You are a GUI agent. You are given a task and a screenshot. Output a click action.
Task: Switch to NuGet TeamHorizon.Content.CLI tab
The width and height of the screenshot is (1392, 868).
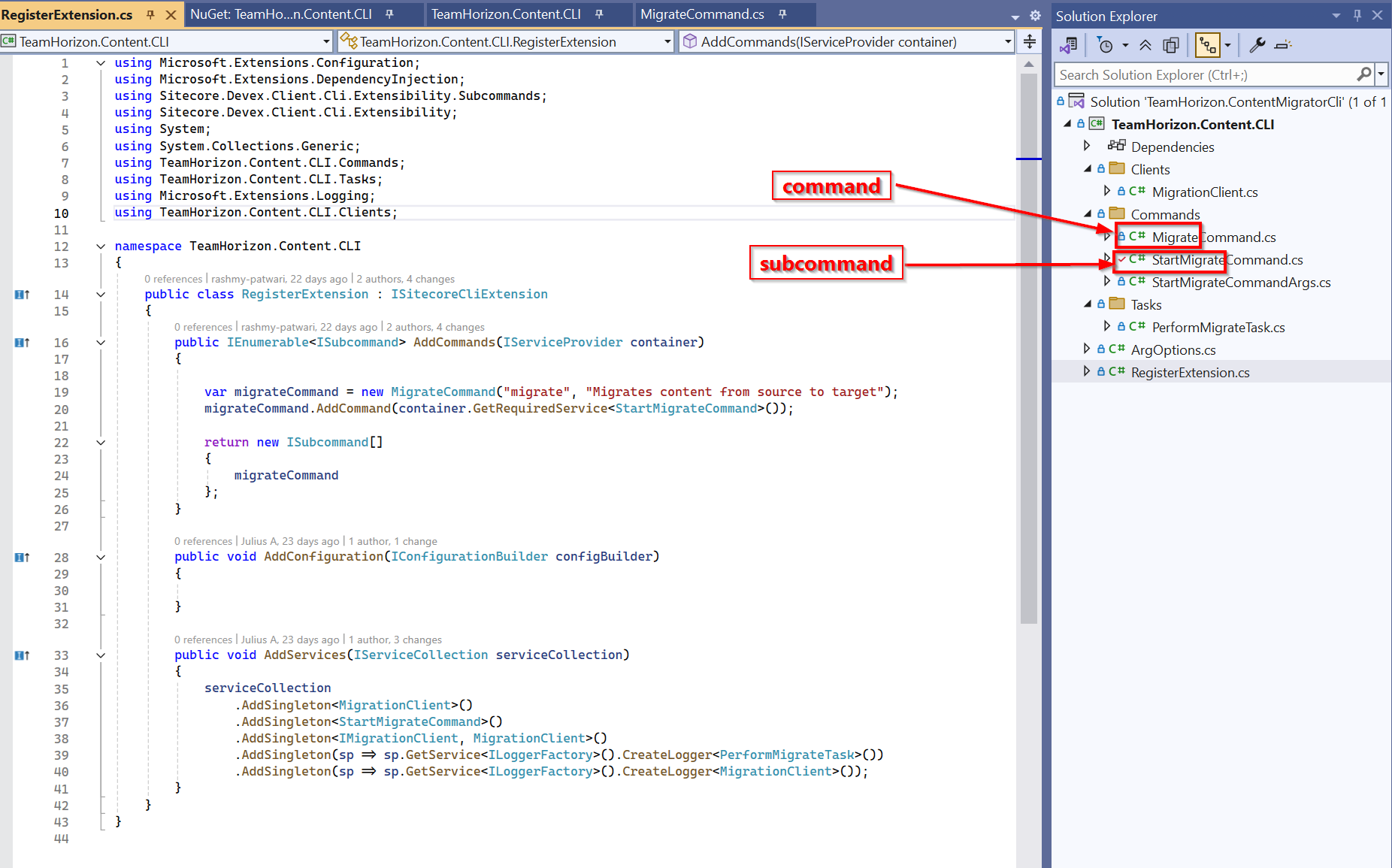[x=281, y=14]
